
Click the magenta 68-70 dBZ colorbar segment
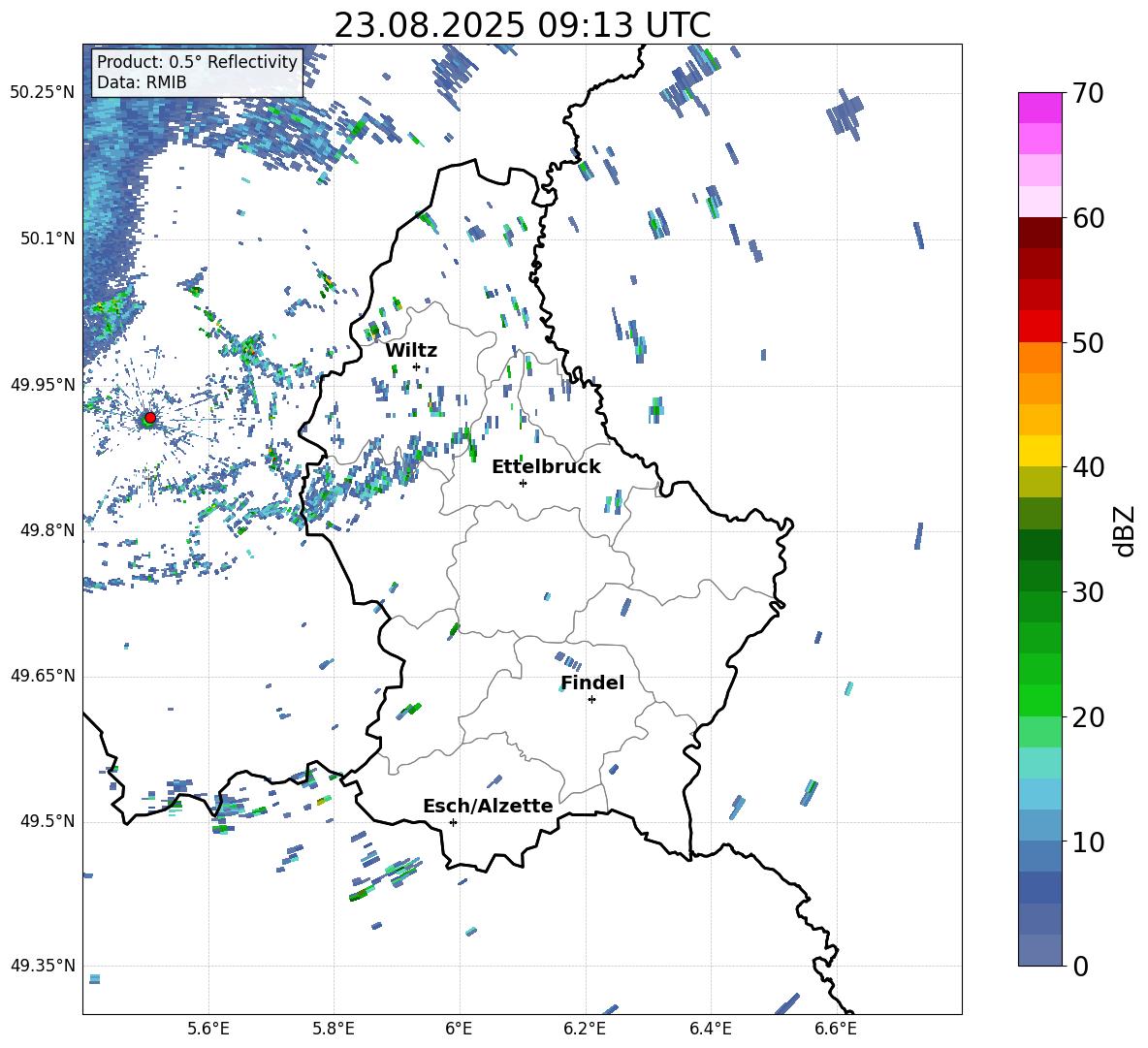click(x=1039, y=108)
